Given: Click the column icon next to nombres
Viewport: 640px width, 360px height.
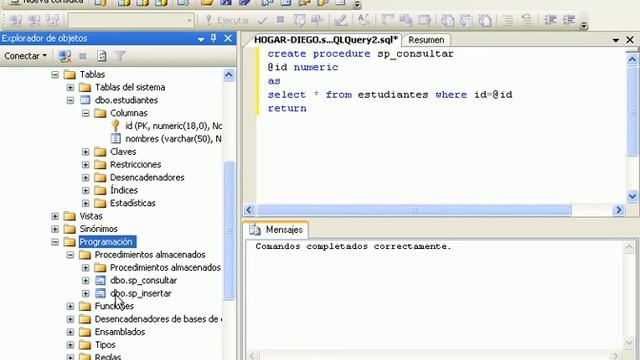Looking at the screenshot, I should point(116,139).
